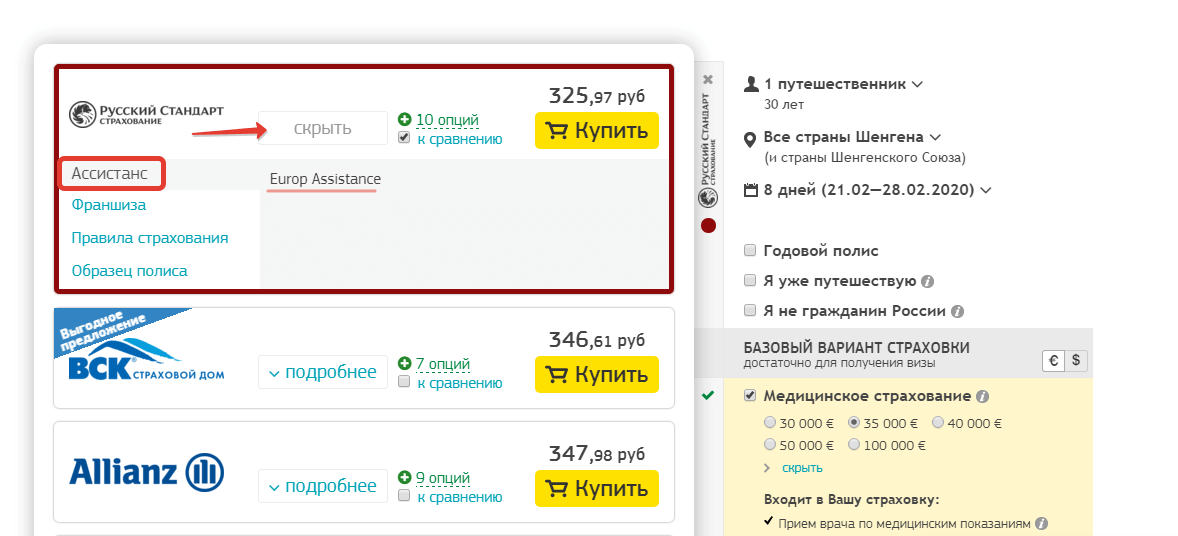Open the 1 путешественник dropdown
This screenshot has width=1178, height=536.
843,84
